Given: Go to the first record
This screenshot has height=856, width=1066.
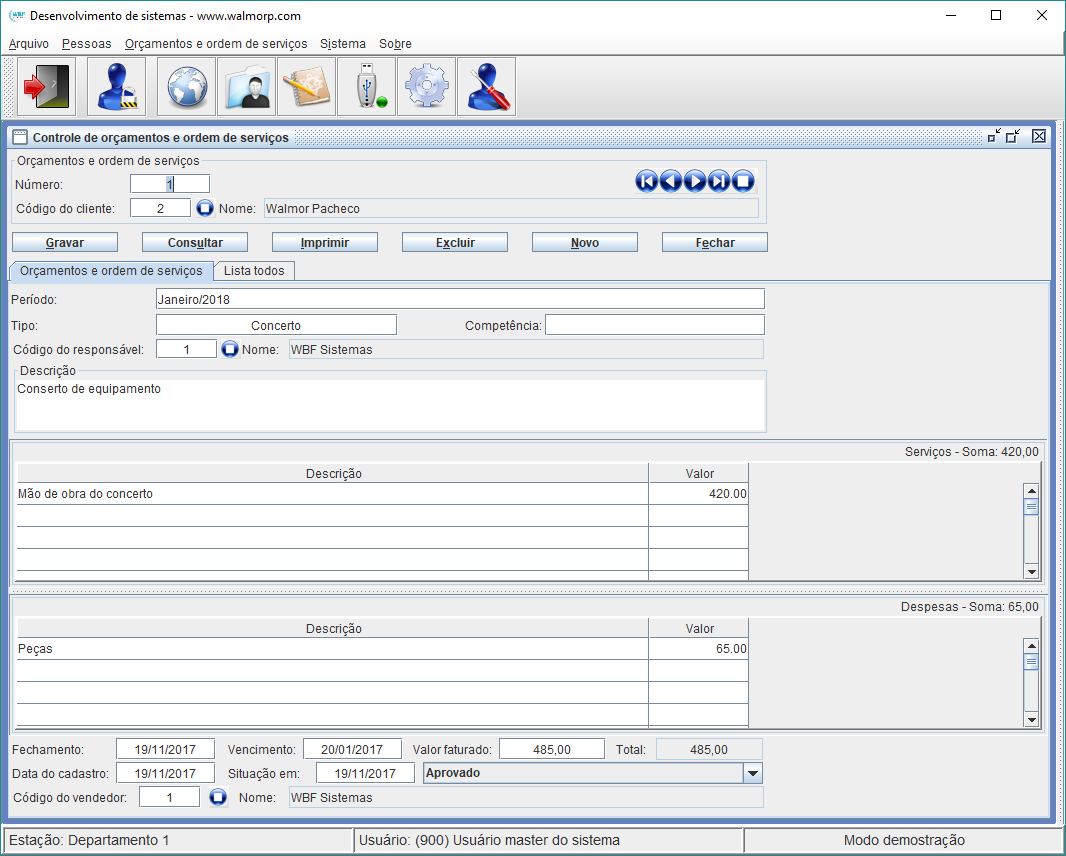Looking at the screenshot, I should coord(646,181).
